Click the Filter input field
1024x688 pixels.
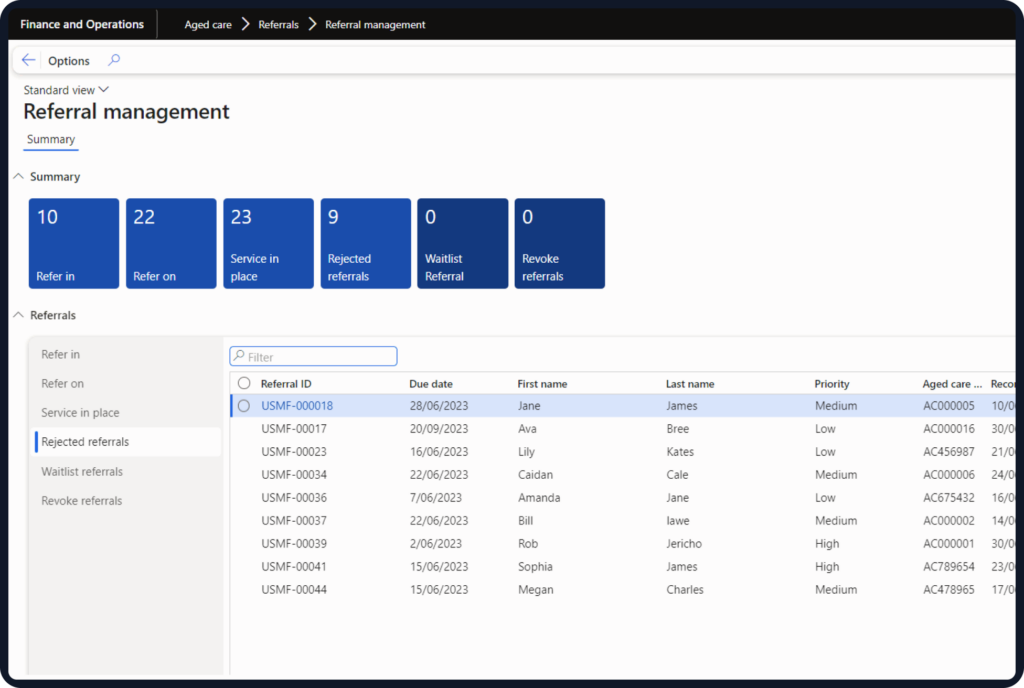pos(320,357)
